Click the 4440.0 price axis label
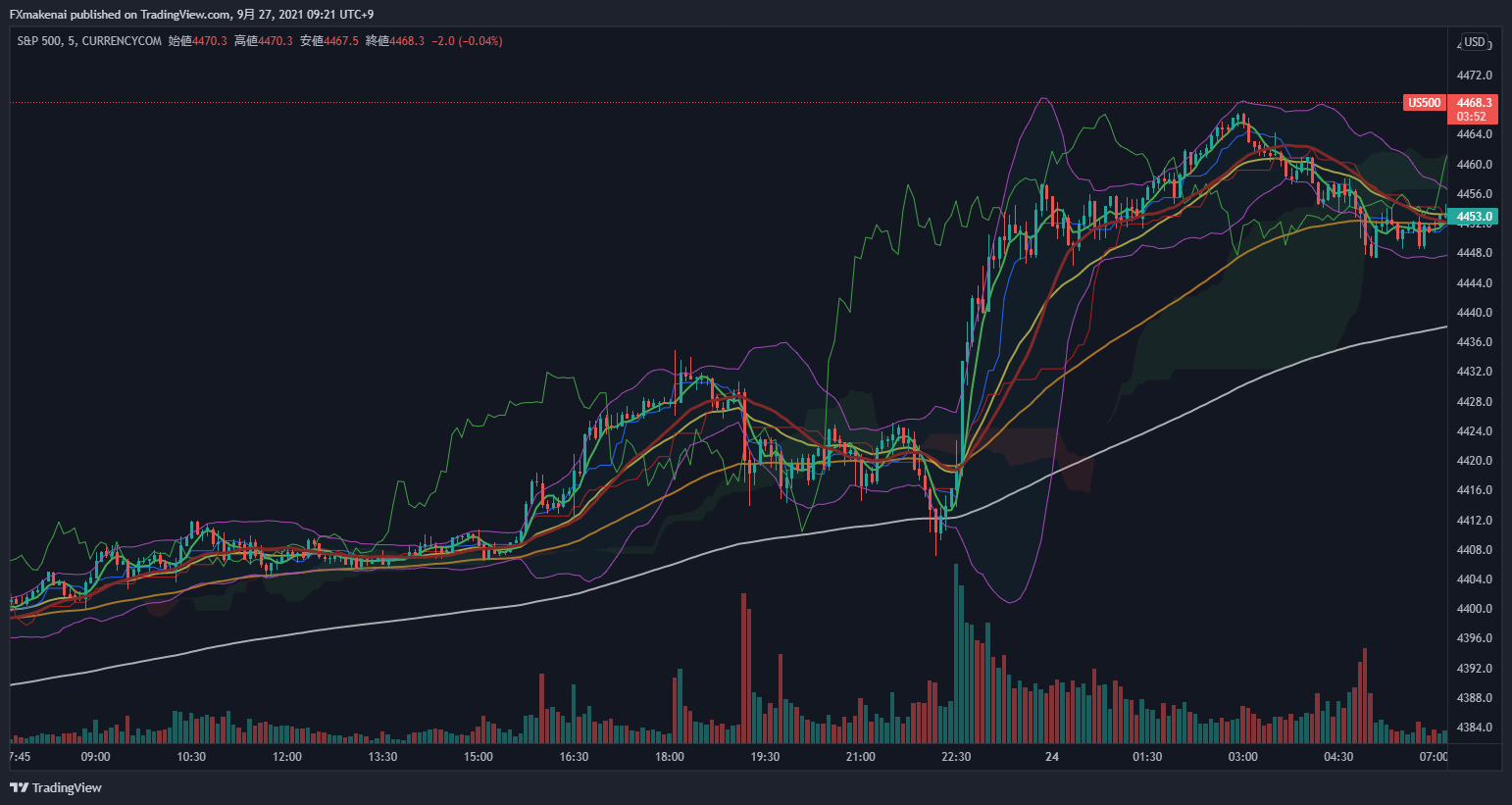The image size is (1512, 805). pyautogui.click(x=1475, y=313)
